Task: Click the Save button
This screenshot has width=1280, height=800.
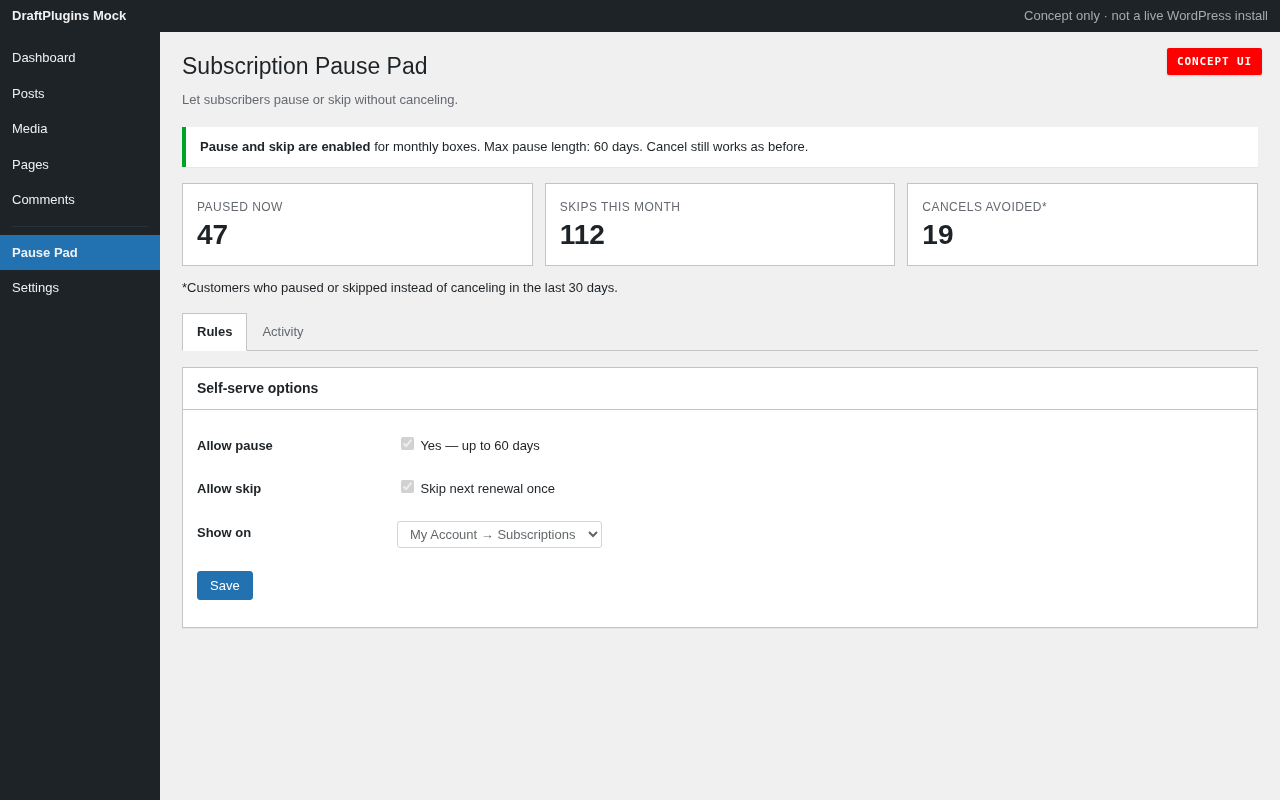Action: [225, 586]
